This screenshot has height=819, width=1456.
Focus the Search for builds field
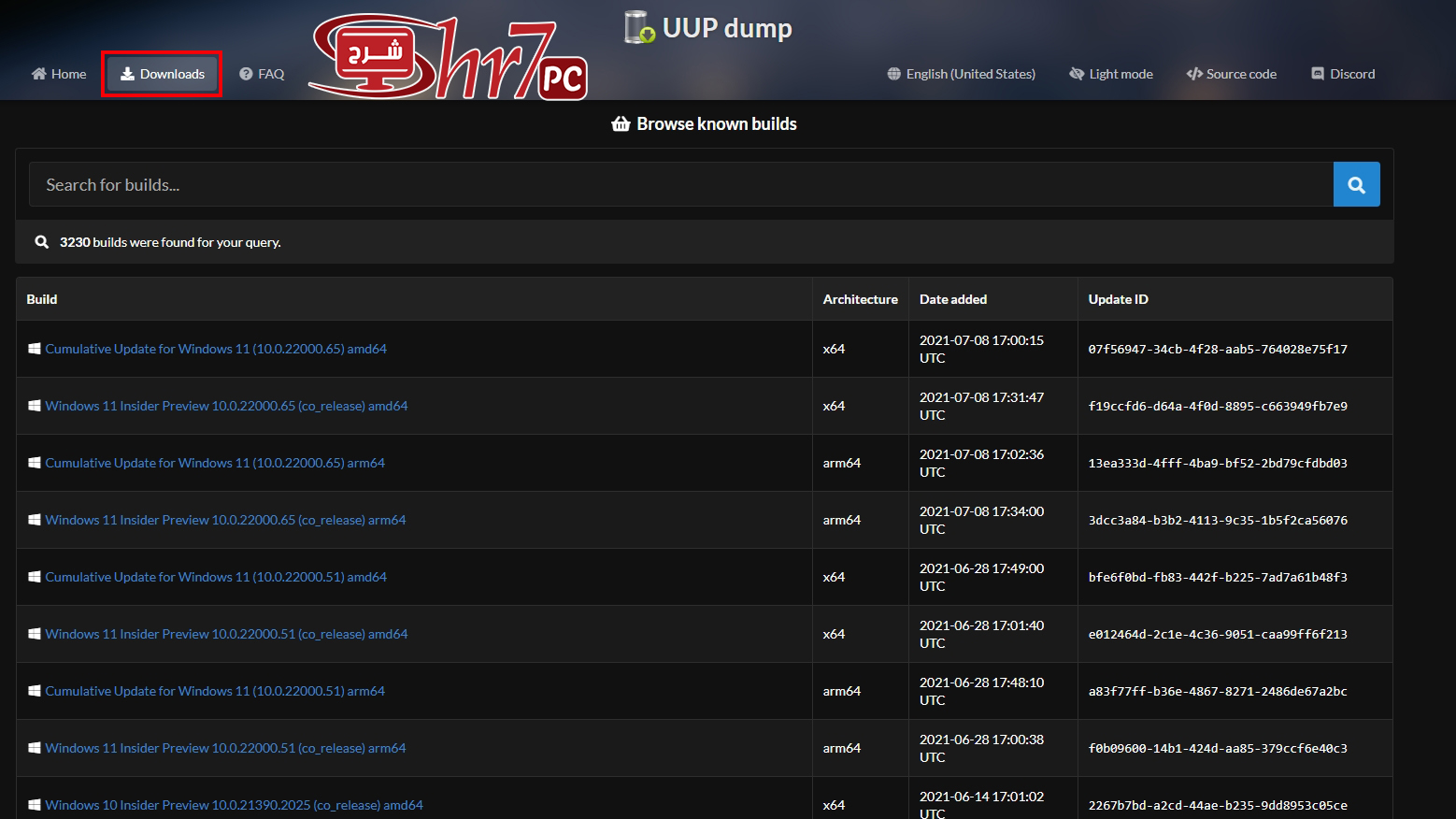tap(681, 184)
